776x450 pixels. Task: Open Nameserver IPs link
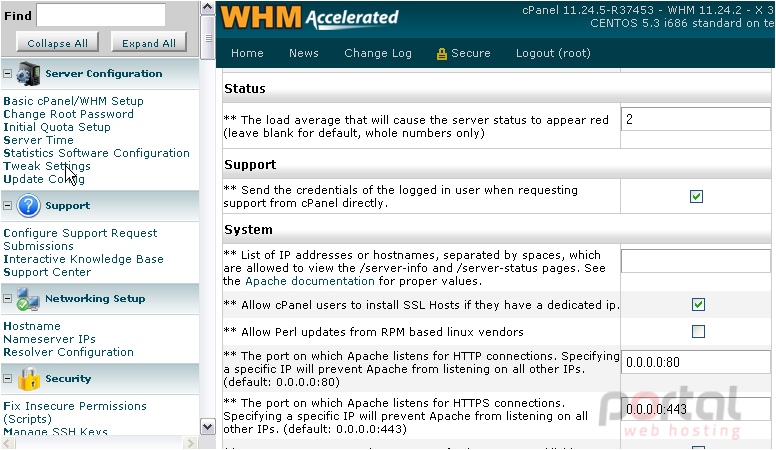tap(49, 339)
